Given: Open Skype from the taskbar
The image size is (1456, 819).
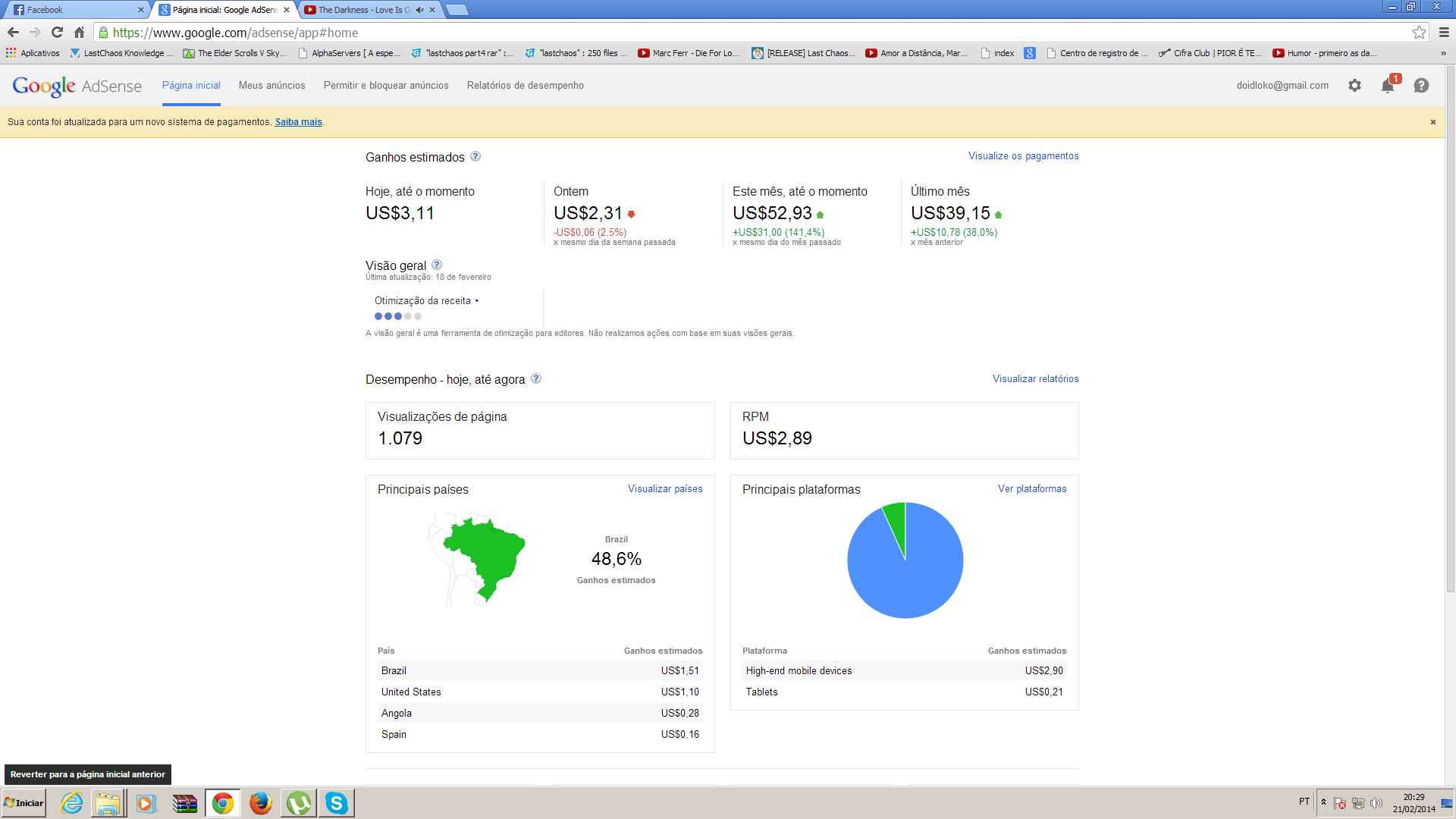Looking at the screenshot, I should point(336,803).
